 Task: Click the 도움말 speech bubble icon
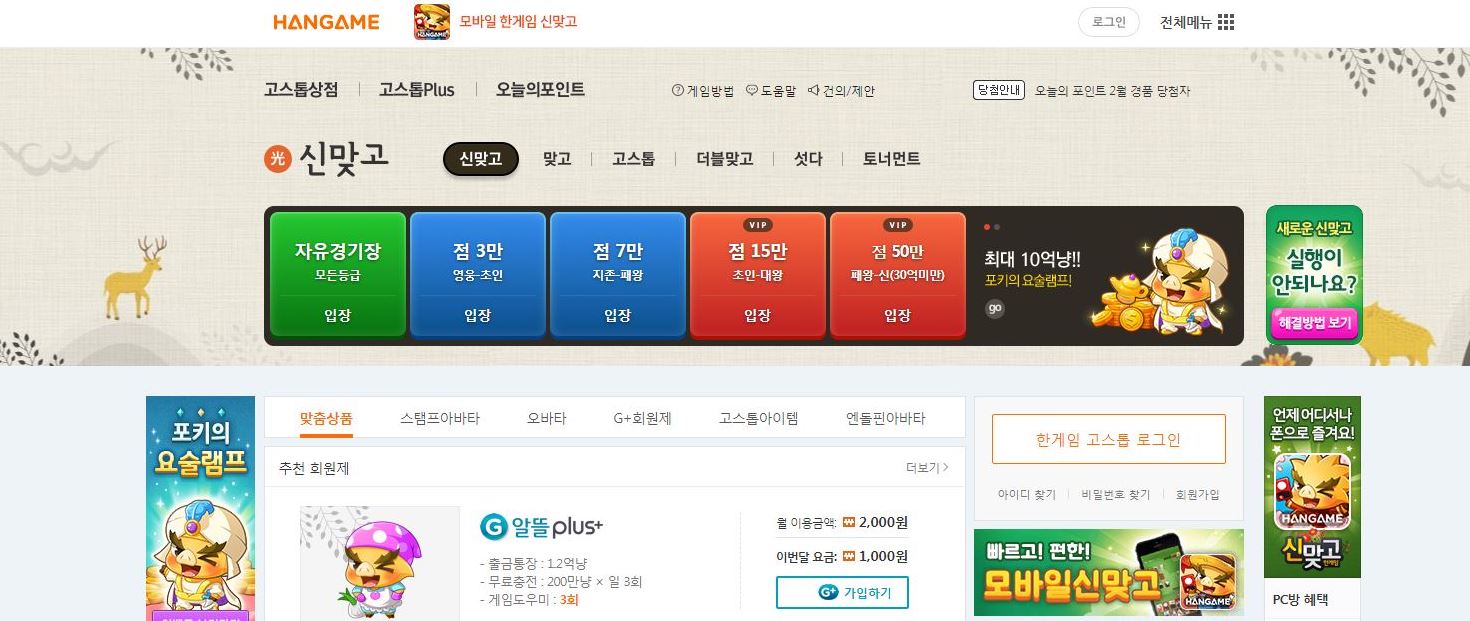point(752,91)
